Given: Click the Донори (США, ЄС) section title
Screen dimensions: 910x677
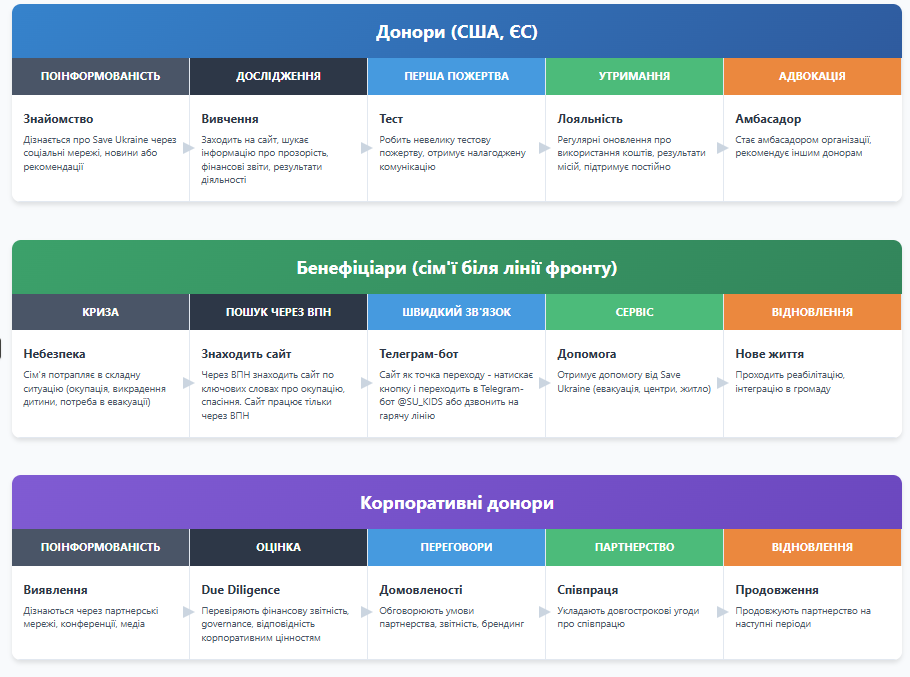Looking at the screenshot, I should (456, 32).
